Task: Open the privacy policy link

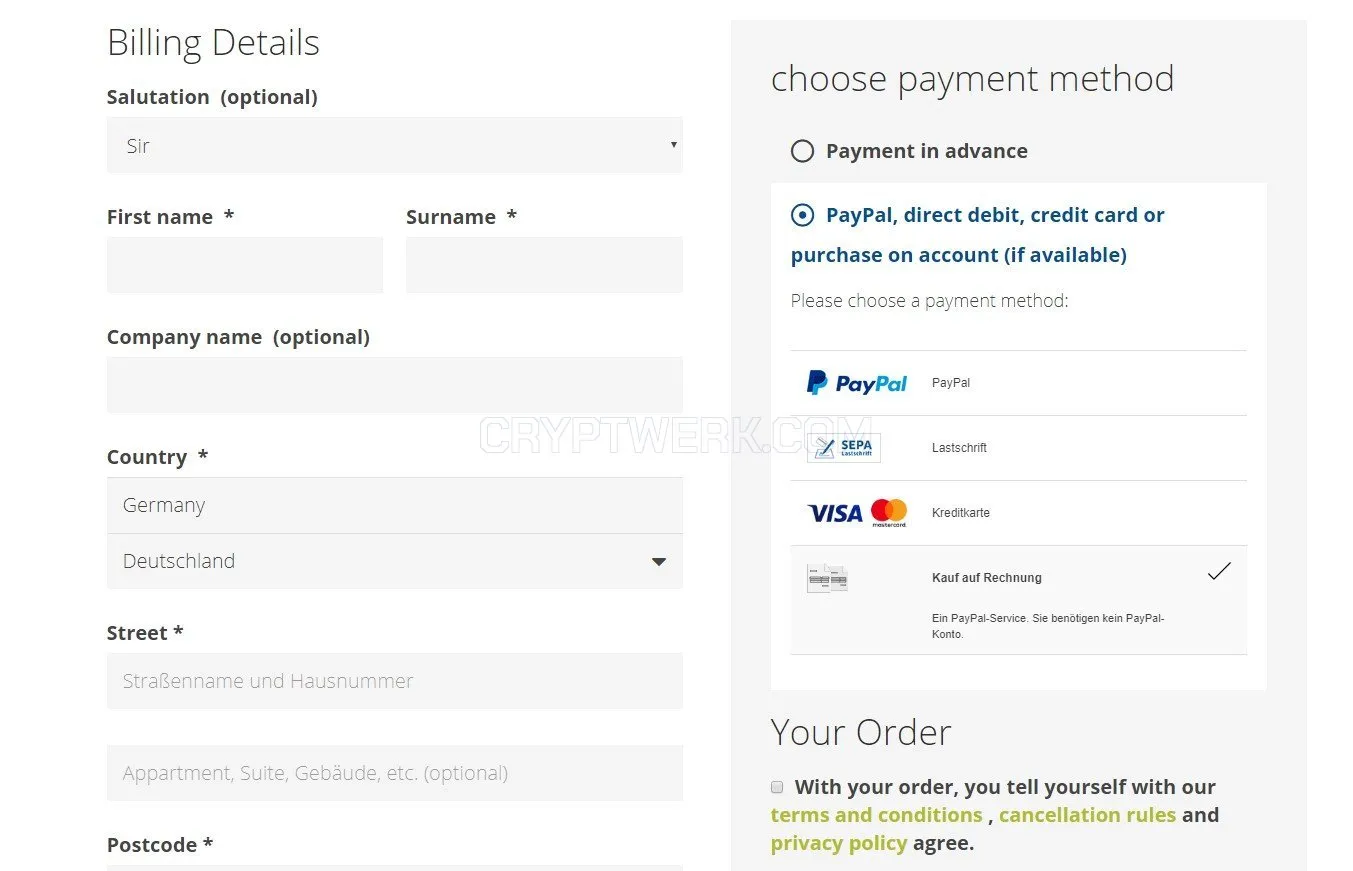Action: click(838, 843)
